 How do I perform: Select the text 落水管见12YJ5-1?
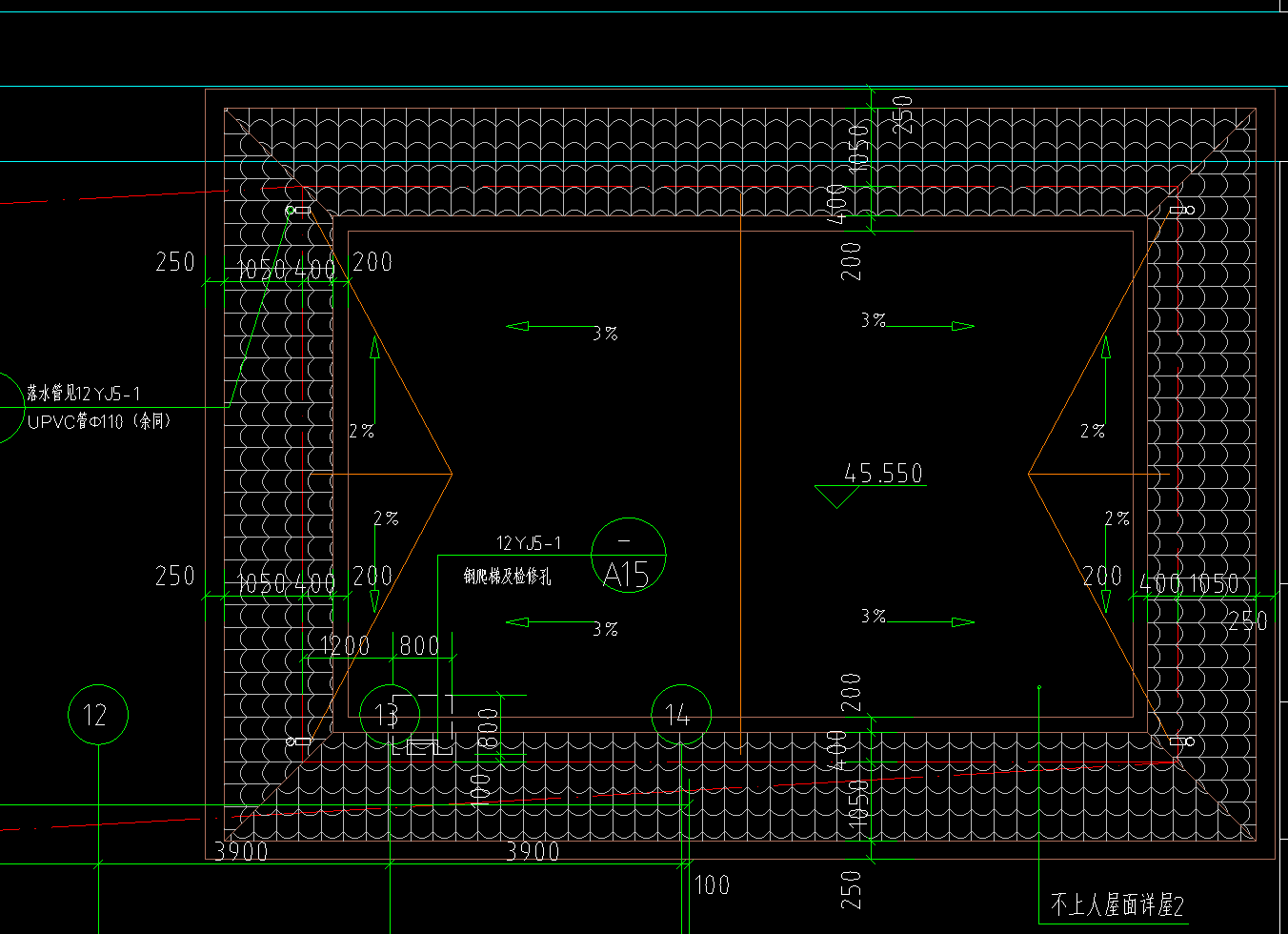(84, 394)
